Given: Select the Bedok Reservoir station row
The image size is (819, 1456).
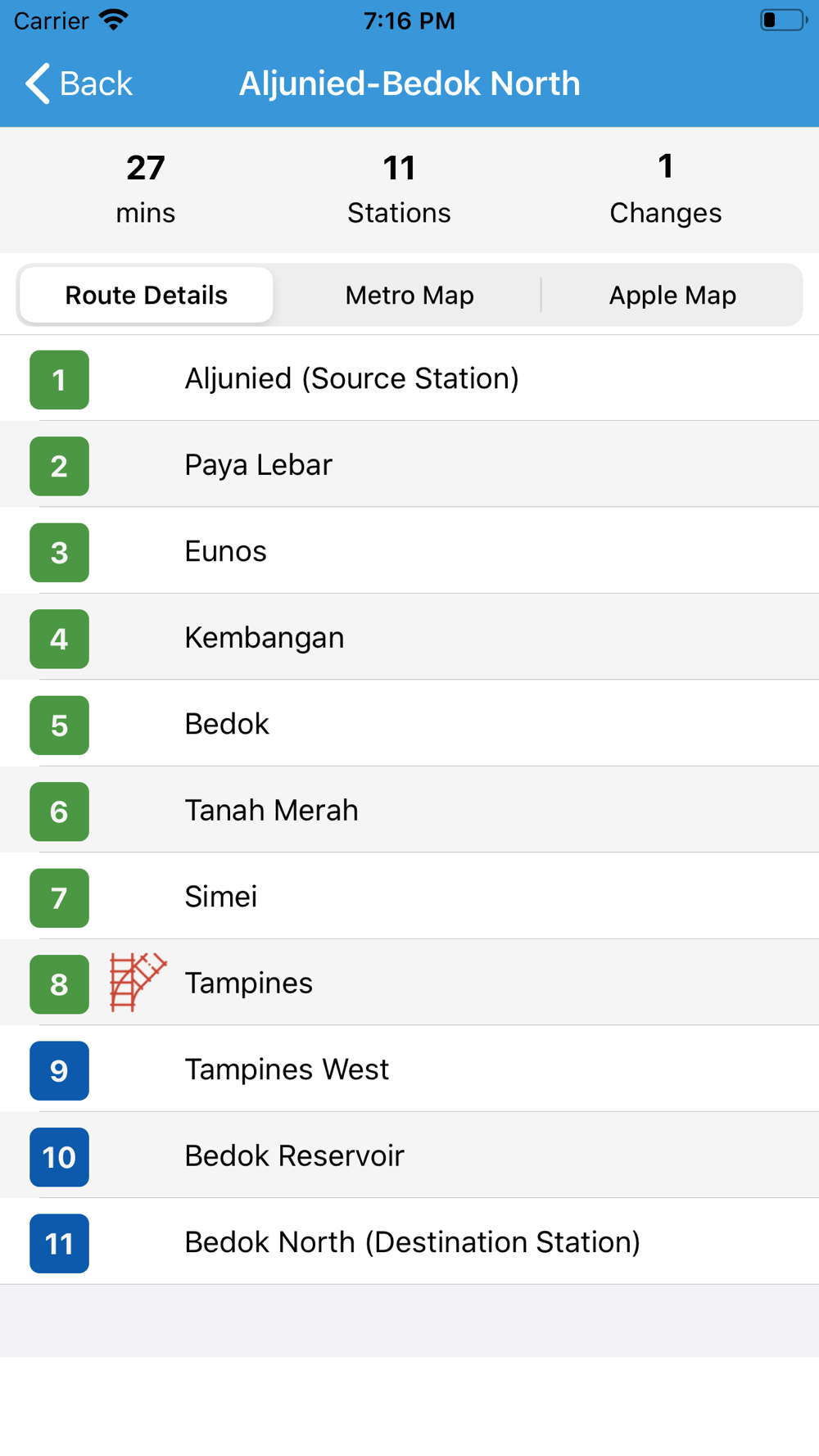Looking at the screenshot, I should click(x=409, y=1155).
